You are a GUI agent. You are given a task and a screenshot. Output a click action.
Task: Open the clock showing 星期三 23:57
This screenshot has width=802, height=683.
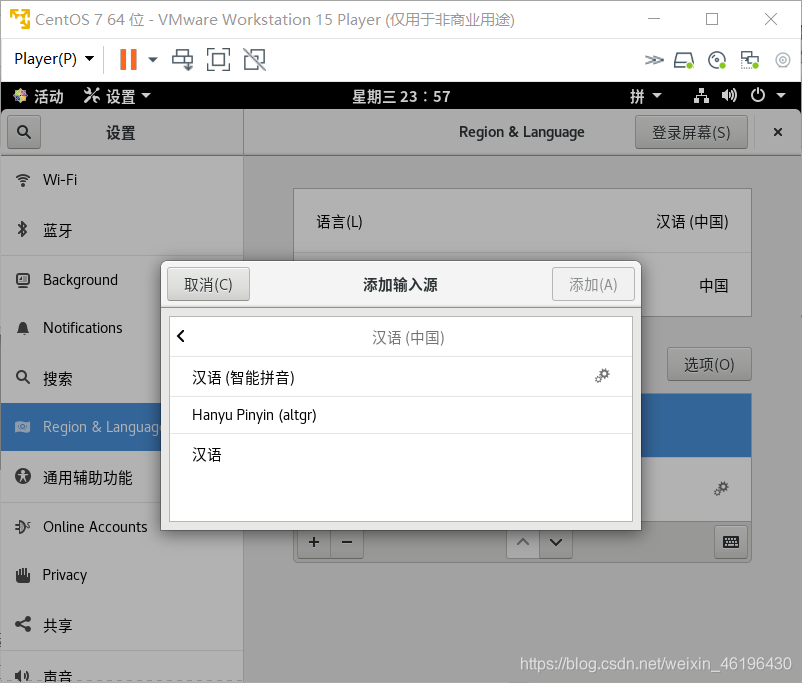point(401,96)
